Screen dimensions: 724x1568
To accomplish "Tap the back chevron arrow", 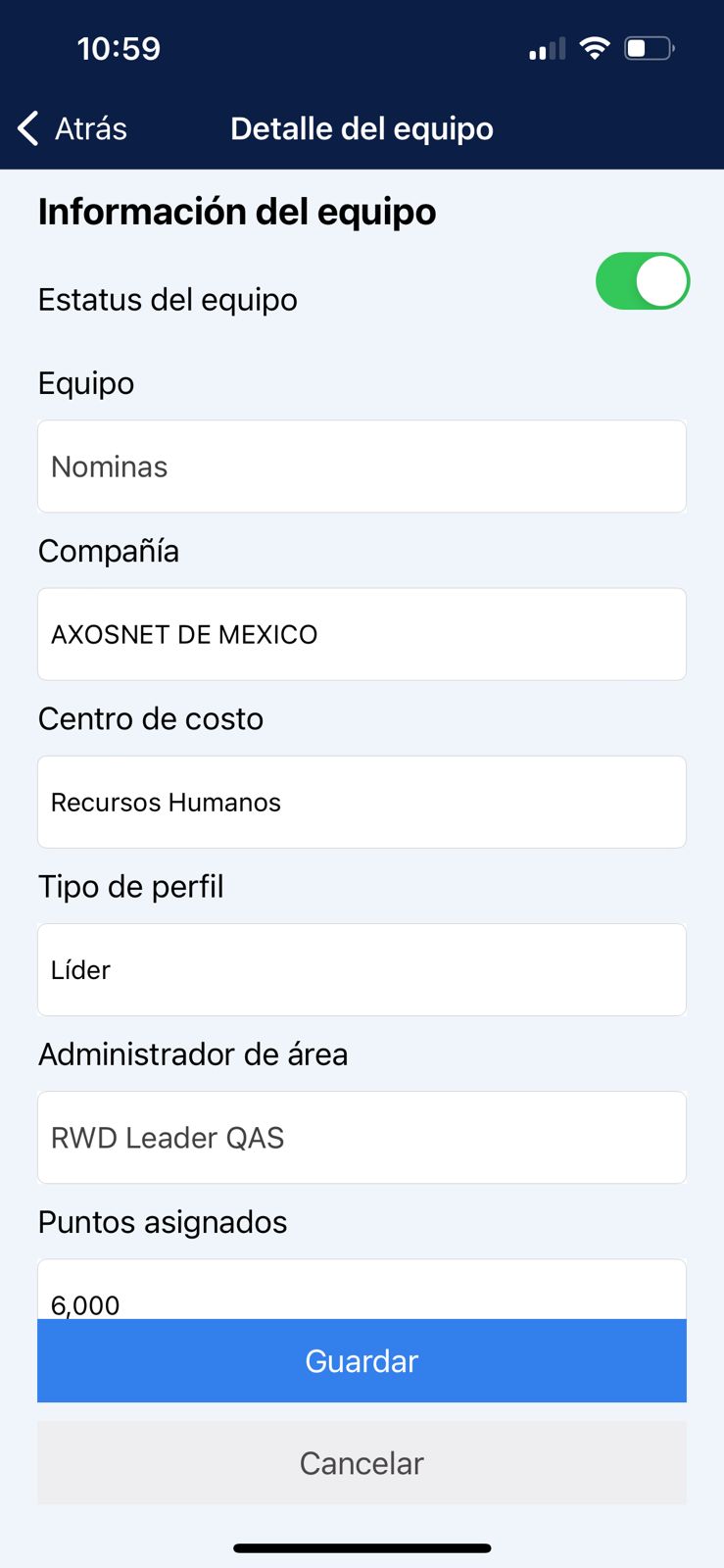I will point(28,128).
